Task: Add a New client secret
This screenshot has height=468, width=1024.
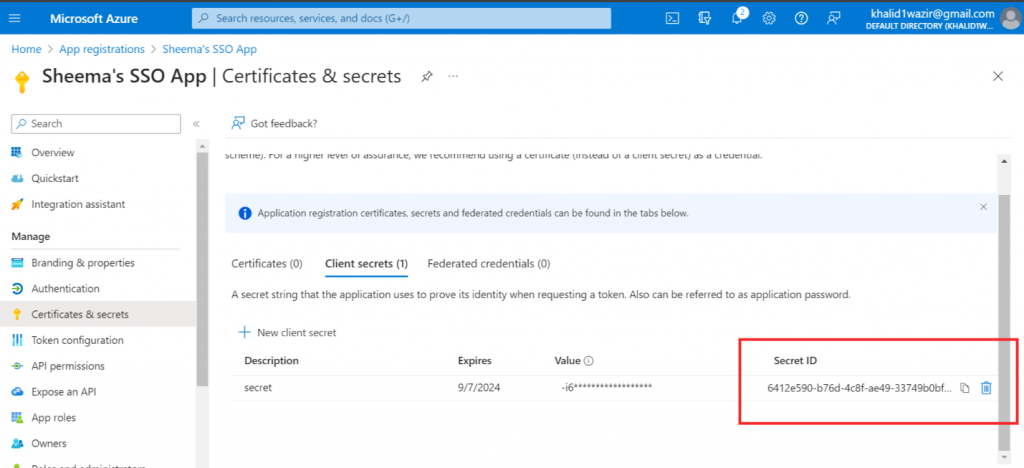Action: click(x=287, y=332)
